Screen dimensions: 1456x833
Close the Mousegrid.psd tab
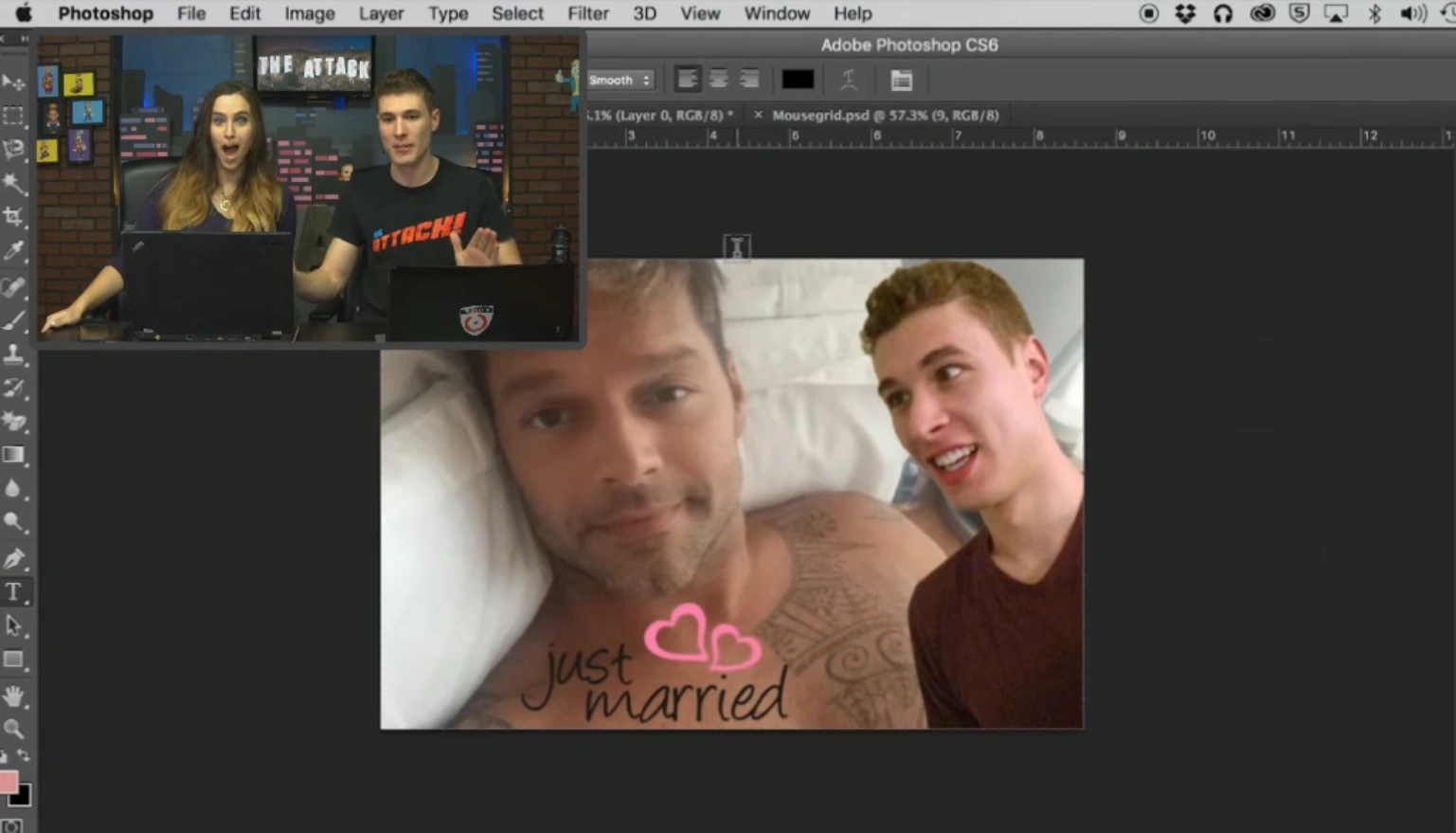[x=758, y=115]
